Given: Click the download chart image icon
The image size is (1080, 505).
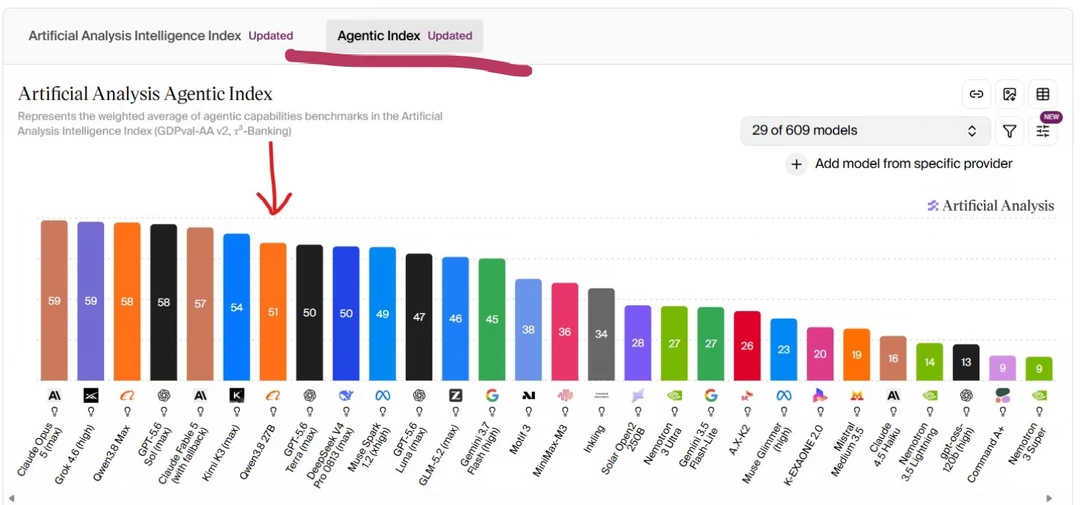Looking at the screenshot, I should [x=1010, y=95].
